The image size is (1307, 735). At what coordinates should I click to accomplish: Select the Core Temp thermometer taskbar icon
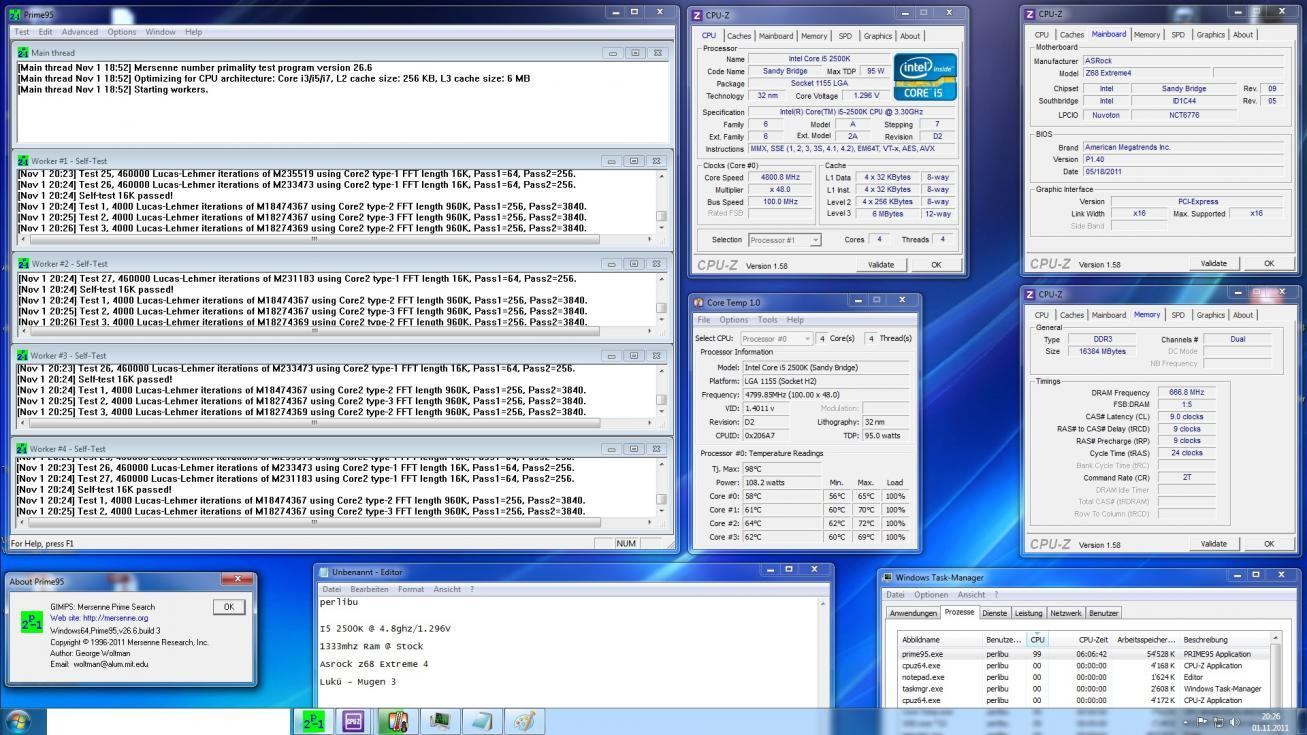click(x=397, y=721)
